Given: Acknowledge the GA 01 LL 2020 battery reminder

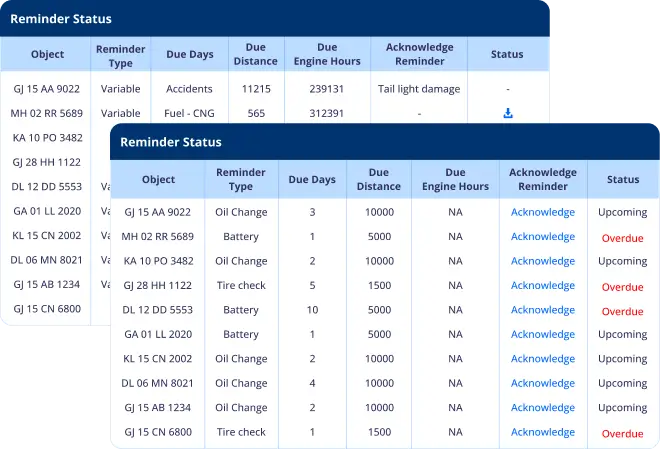Looking at the screenshot, I should pos(543,335).
